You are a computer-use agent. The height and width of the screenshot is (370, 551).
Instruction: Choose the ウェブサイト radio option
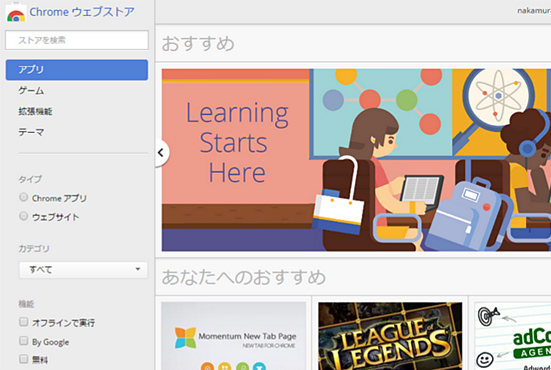coord(24,216)
